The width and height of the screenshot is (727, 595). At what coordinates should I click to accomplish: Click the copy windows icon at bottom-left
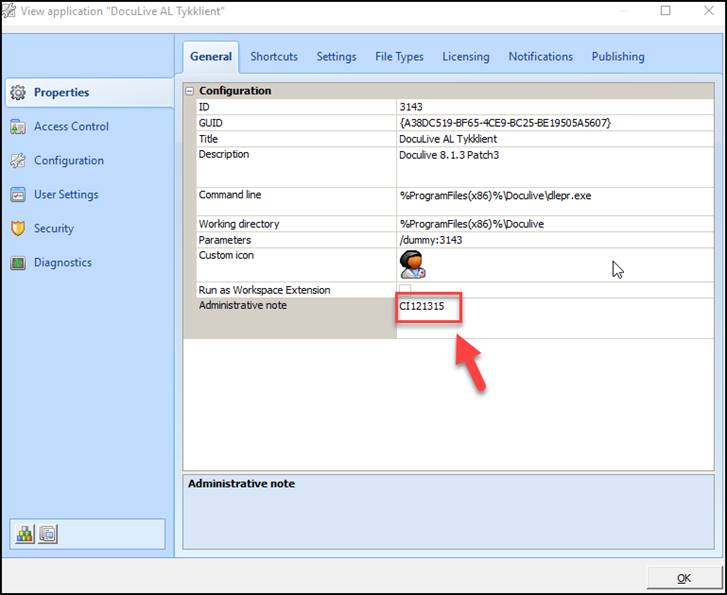pyautogui.click(x=48, y=535)
